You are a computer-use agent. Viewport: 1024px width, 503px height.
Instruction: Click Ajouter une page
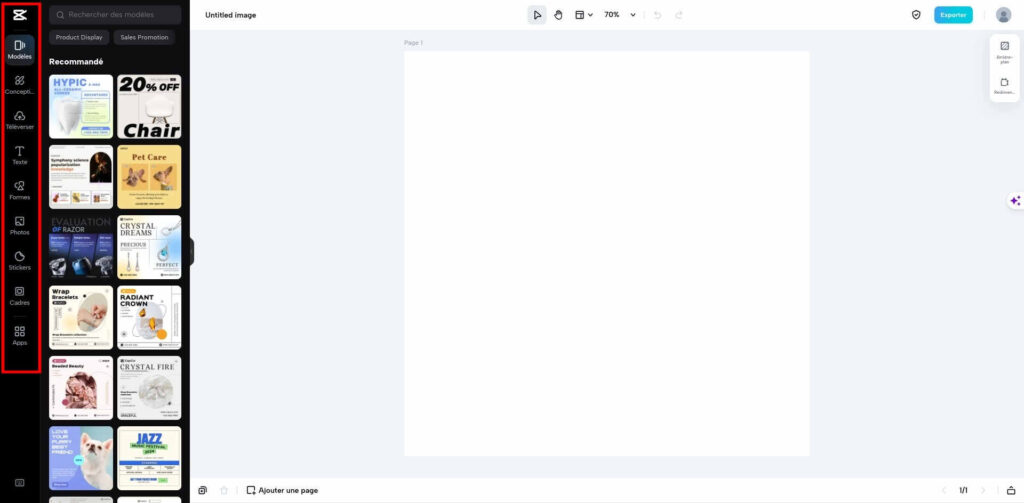point(282,490)
